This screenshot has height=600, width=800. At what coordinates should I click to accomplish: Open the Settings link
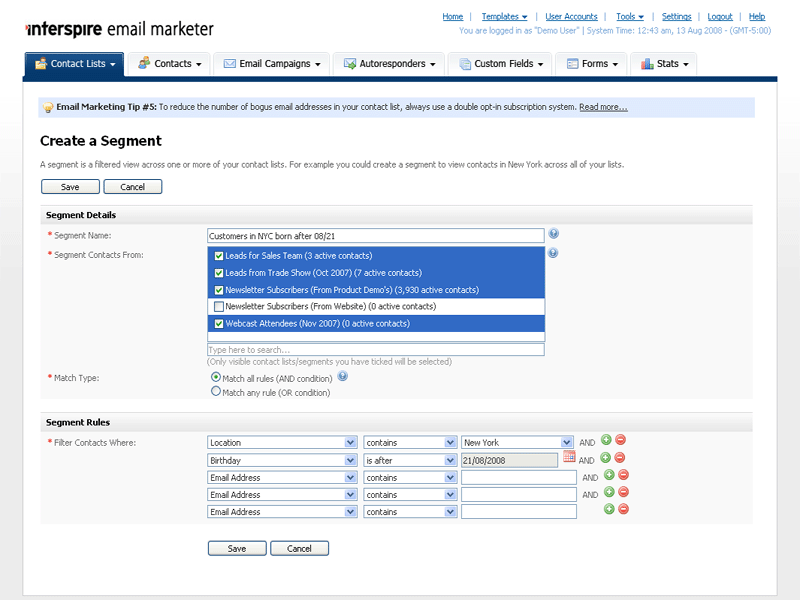pos(677,17)
